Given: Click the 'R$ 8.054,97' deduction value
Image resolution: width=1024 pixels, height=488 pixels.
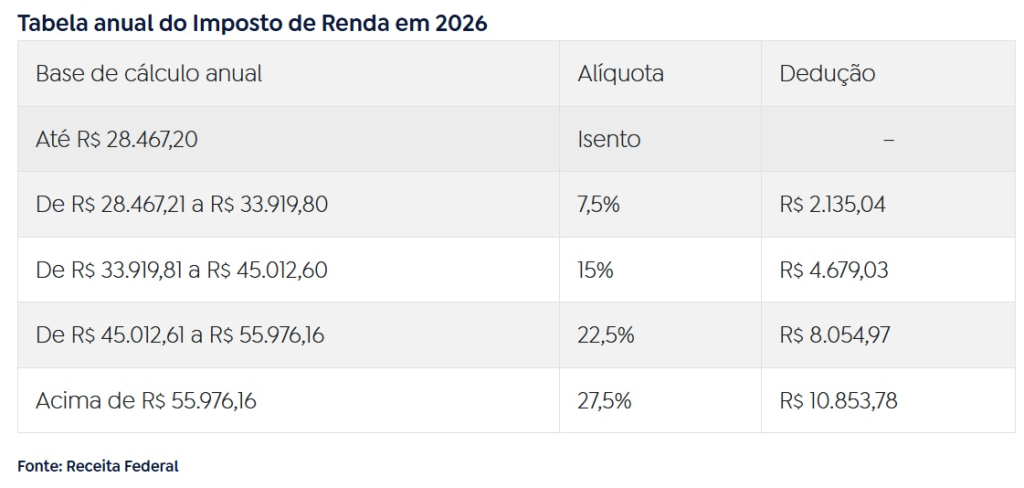Looking at the screenshot, I should pyautogui.click(x=834, y=336).
